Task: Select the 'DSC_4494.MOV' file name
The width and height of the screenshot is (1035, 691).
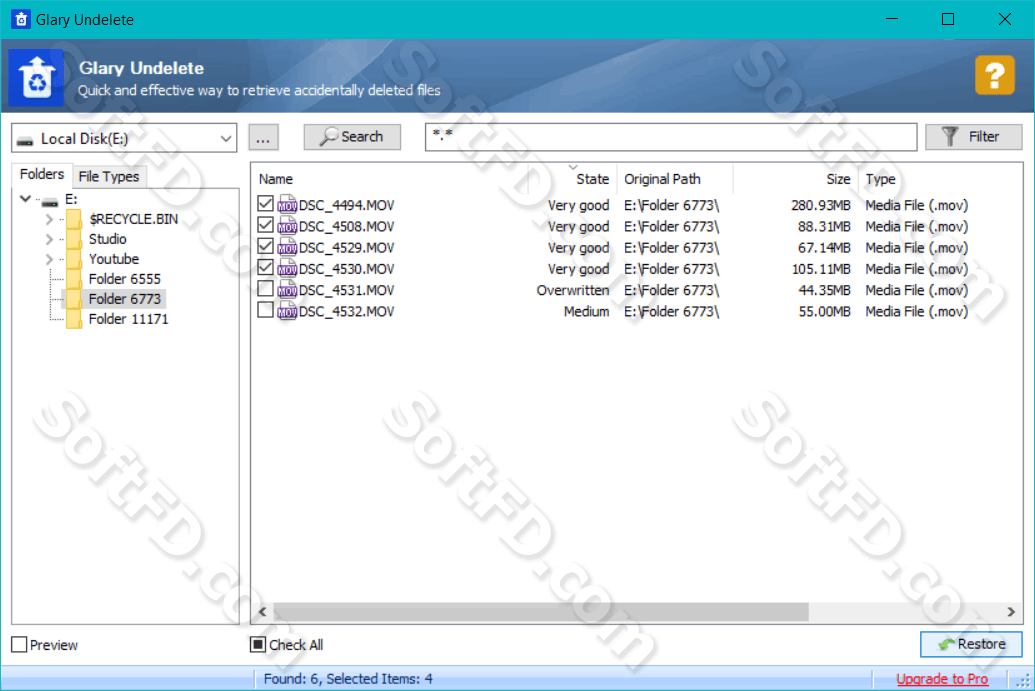Action: (347, 205)
